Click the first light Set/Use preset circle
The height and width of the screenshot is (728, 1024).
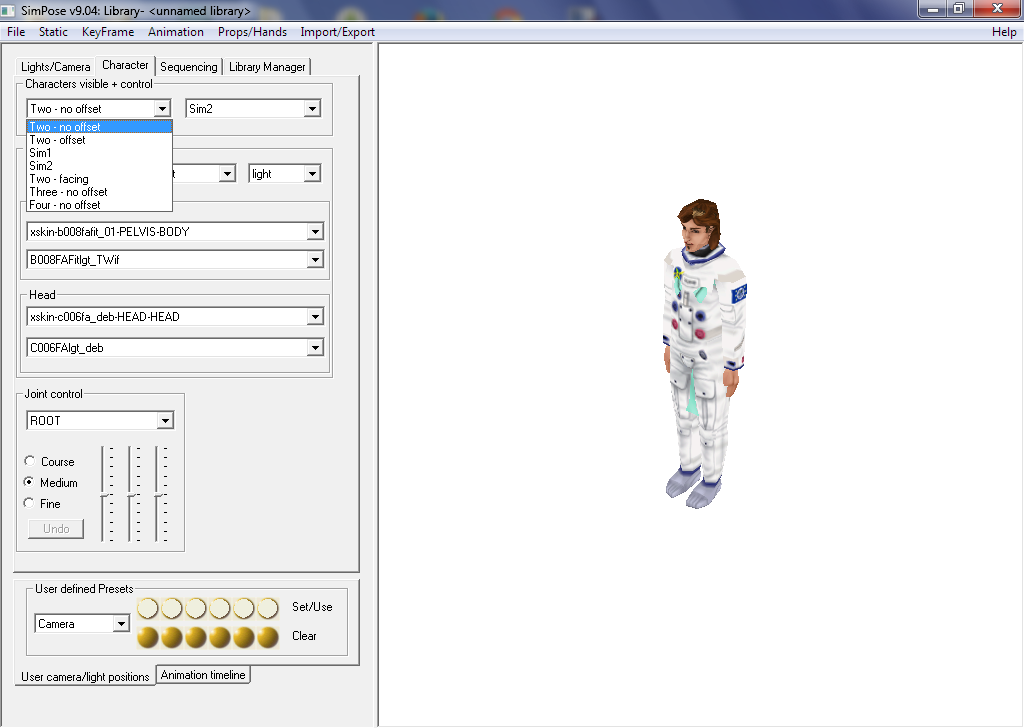click(x=148, y=608)
